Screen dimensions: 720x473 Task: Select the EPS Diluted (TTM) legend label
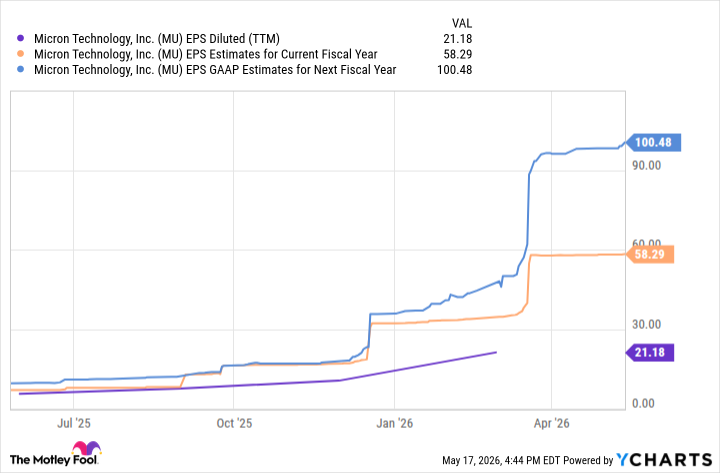(157, 39)
